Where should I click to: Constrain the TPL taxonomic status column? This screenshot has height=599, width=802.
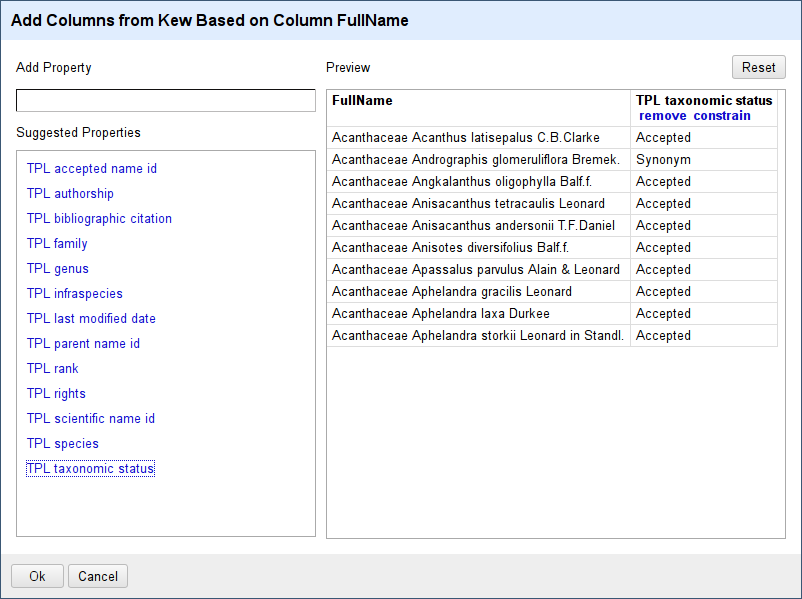coord(722,116)
